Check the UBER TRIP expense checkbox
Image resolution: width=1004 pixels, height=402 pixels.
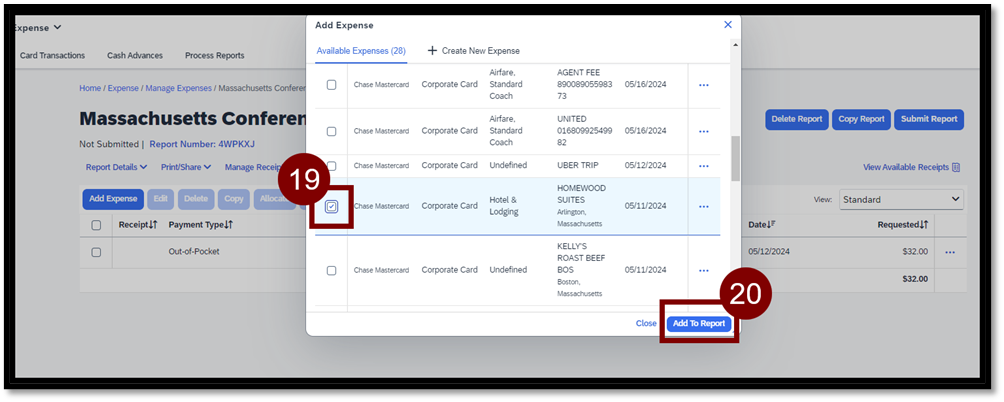[x=332, y=166]
